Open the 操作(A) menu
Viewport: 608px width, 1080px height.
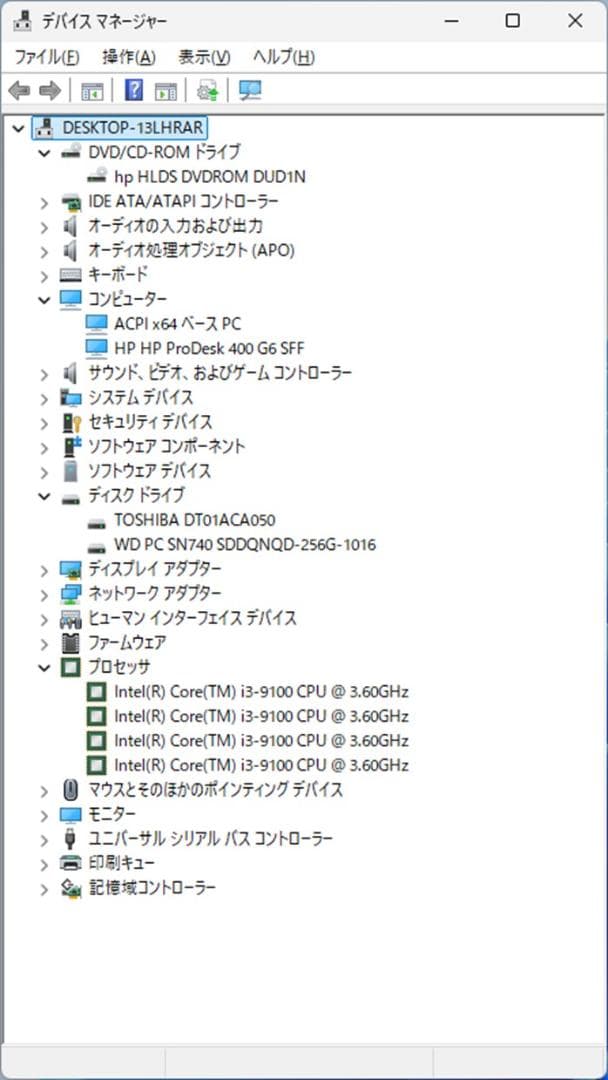click(129, 57)
